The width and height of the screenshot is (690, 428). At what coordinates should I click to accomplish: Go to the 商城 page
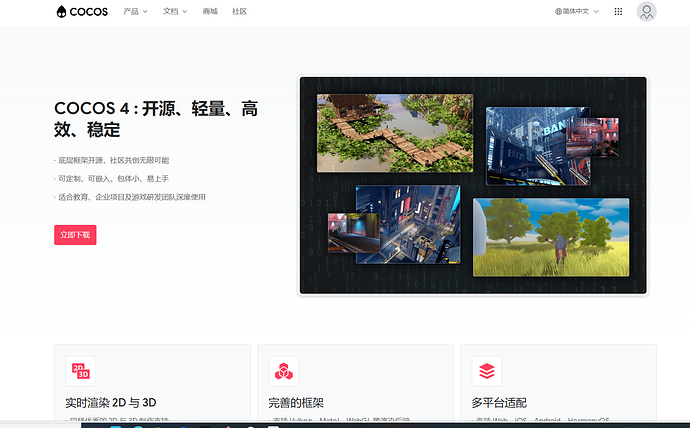click(x=210, y=11)
